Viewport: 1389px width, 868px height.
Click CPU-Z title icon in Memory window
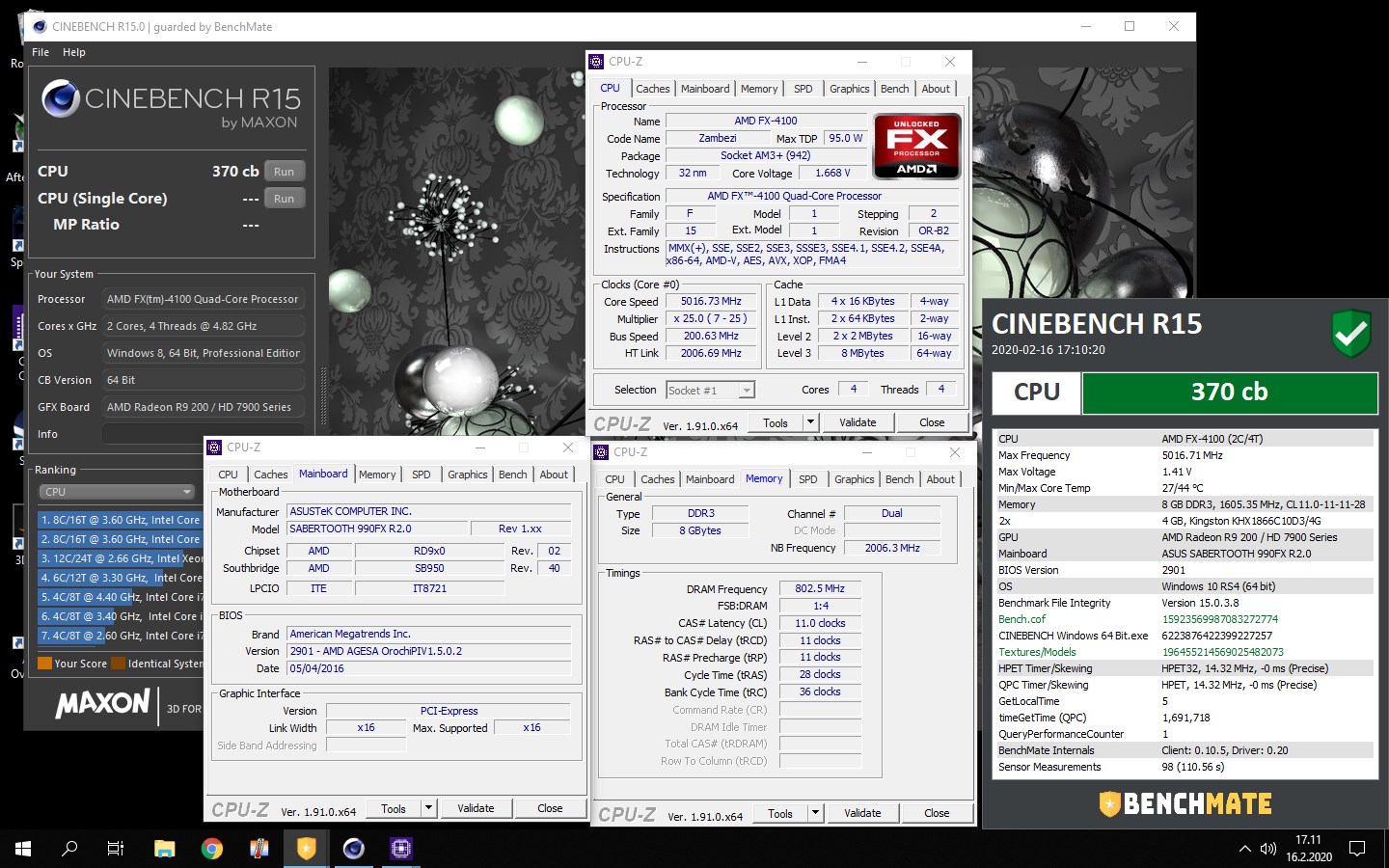[602, 452]
